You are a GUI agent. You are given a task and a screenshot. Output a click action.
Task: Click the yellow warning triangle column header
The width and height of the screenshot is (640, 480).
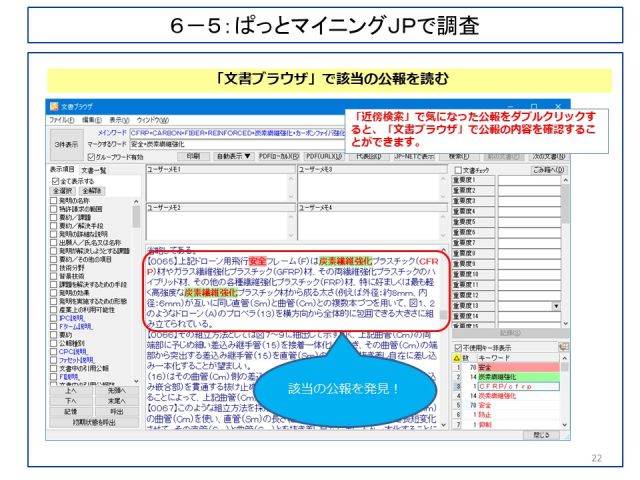click(x=457, y=358)
